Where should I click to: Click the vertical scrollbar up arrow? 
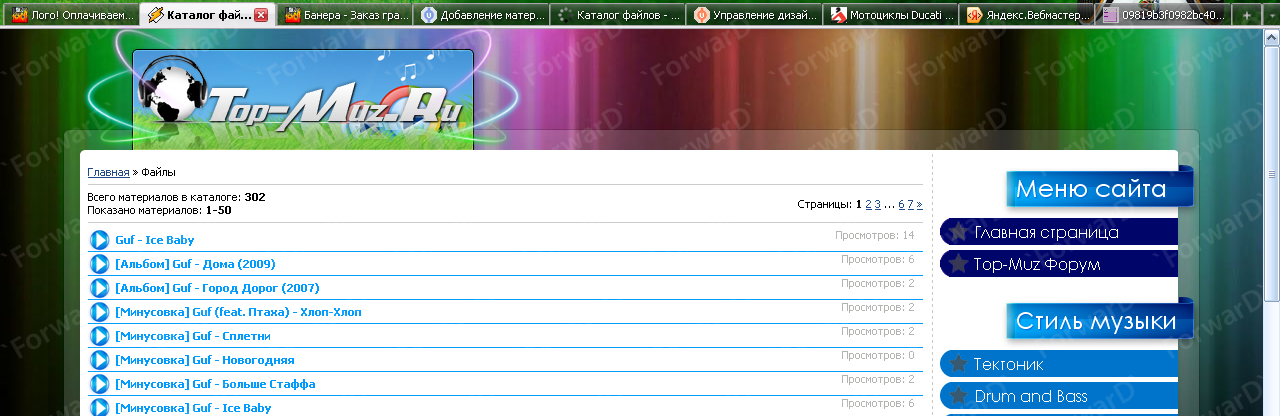1272,37
